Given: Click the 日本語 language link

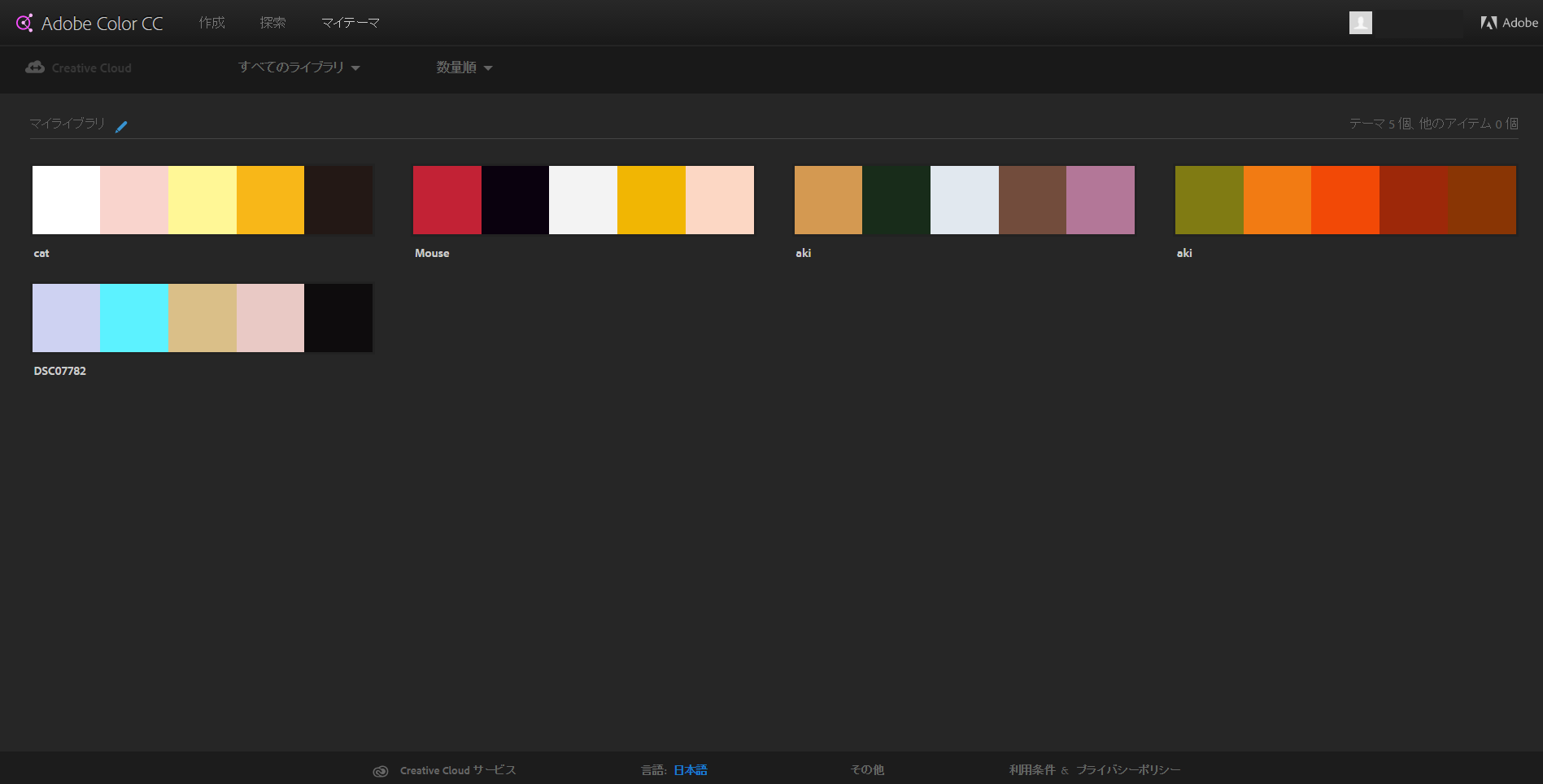Looking at the screenshot, I should [x=690, y=770].
